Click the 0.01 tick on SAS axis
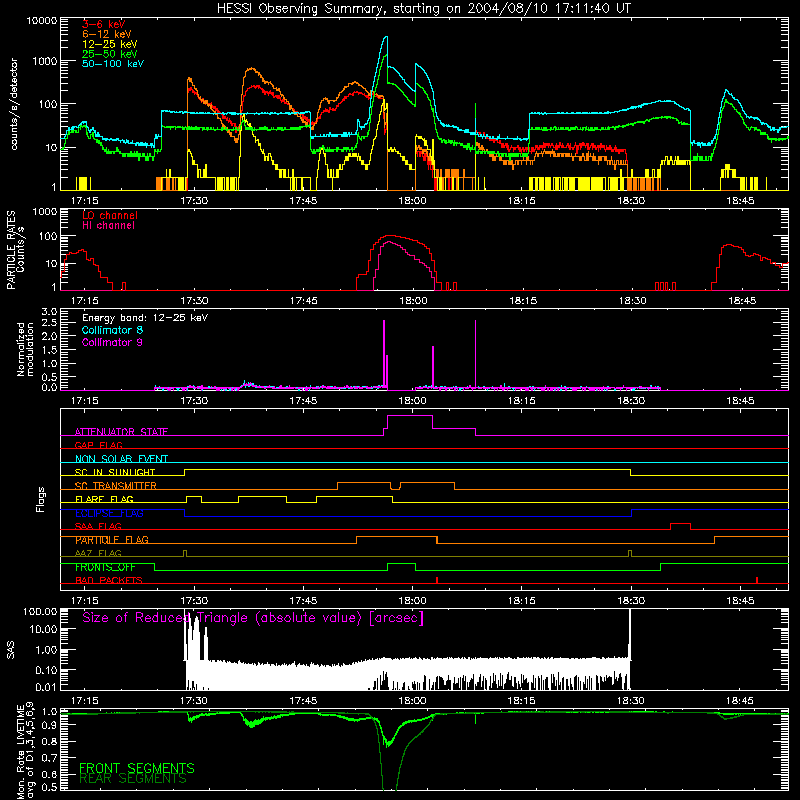This screenshot has height=800, width=800. (x=46, y=687)
